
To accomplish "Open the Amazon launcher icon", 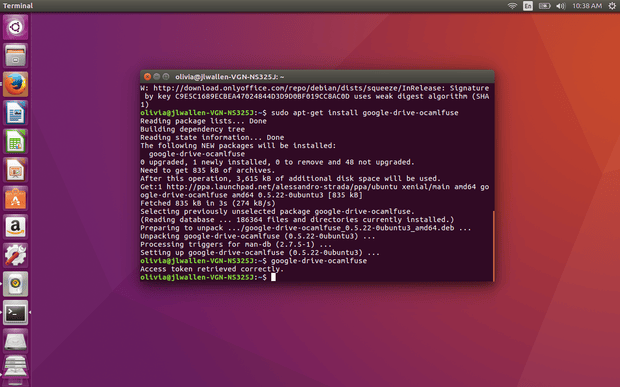I will tap(15, 227).
